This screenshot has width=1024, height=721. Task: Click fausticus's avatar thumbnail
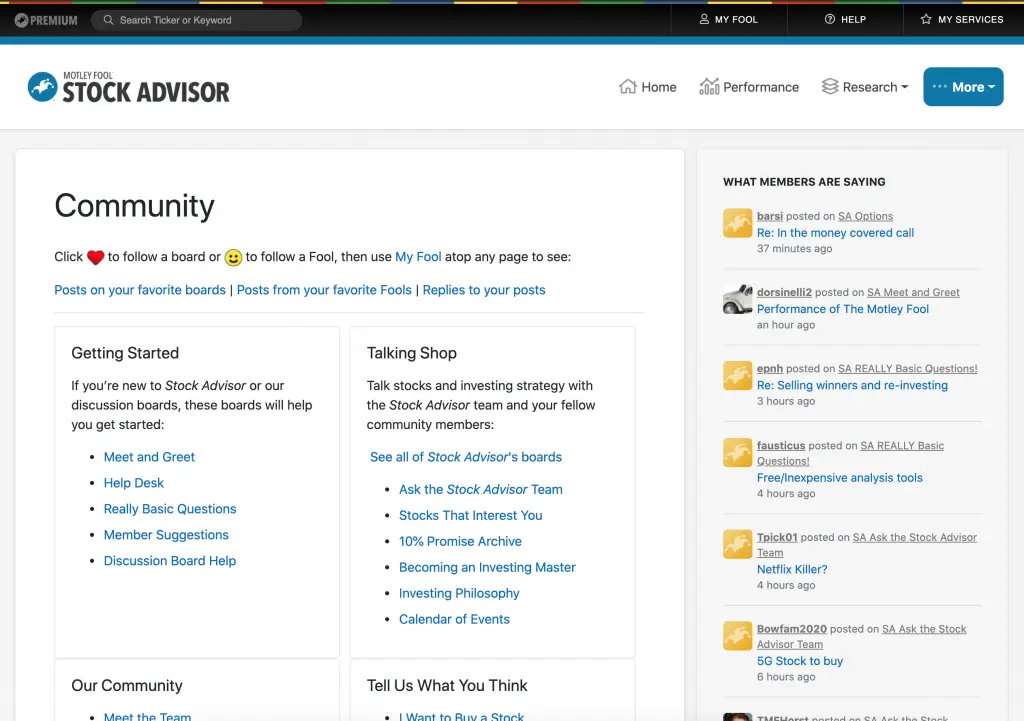coord(737,453)
